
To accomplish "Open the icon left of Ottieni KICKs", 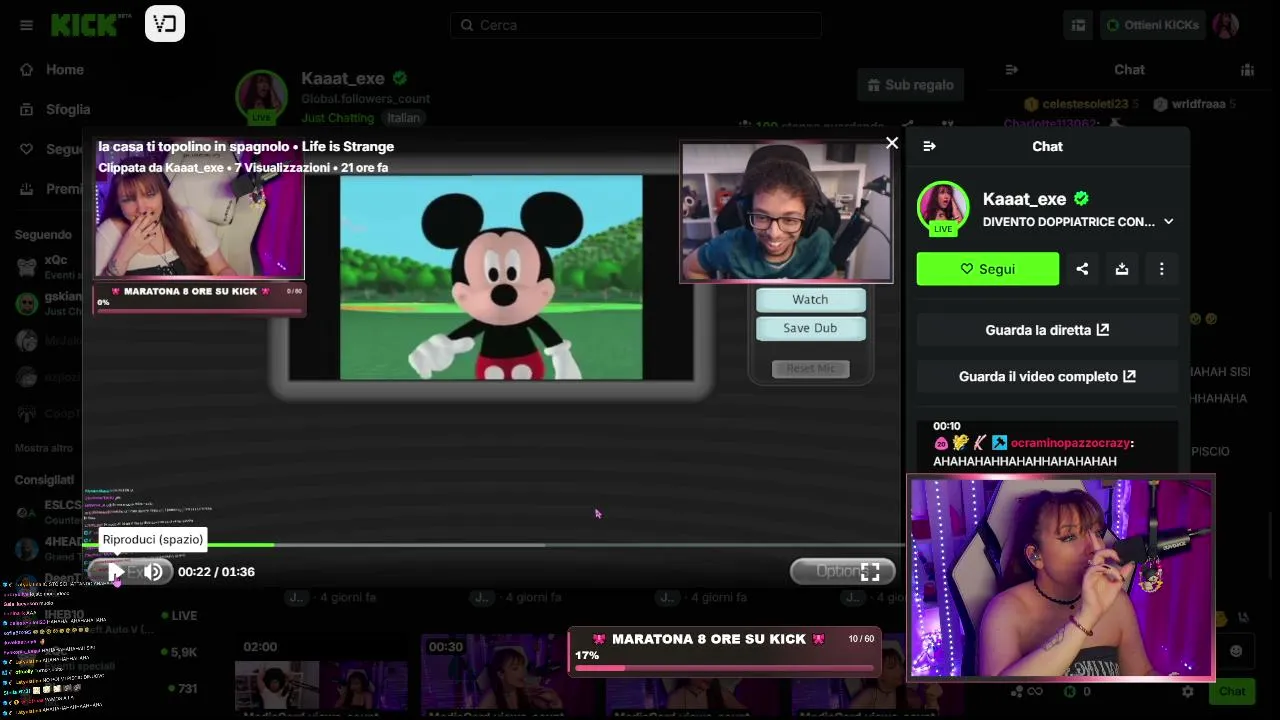I will pos(1078,25).
